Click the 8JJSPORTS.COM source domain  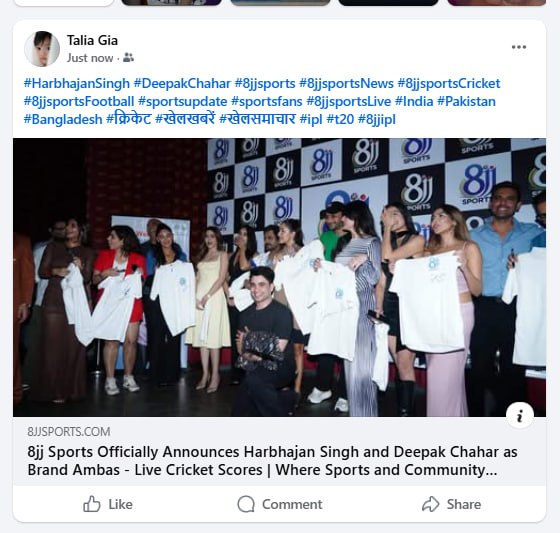click(69, 432)
